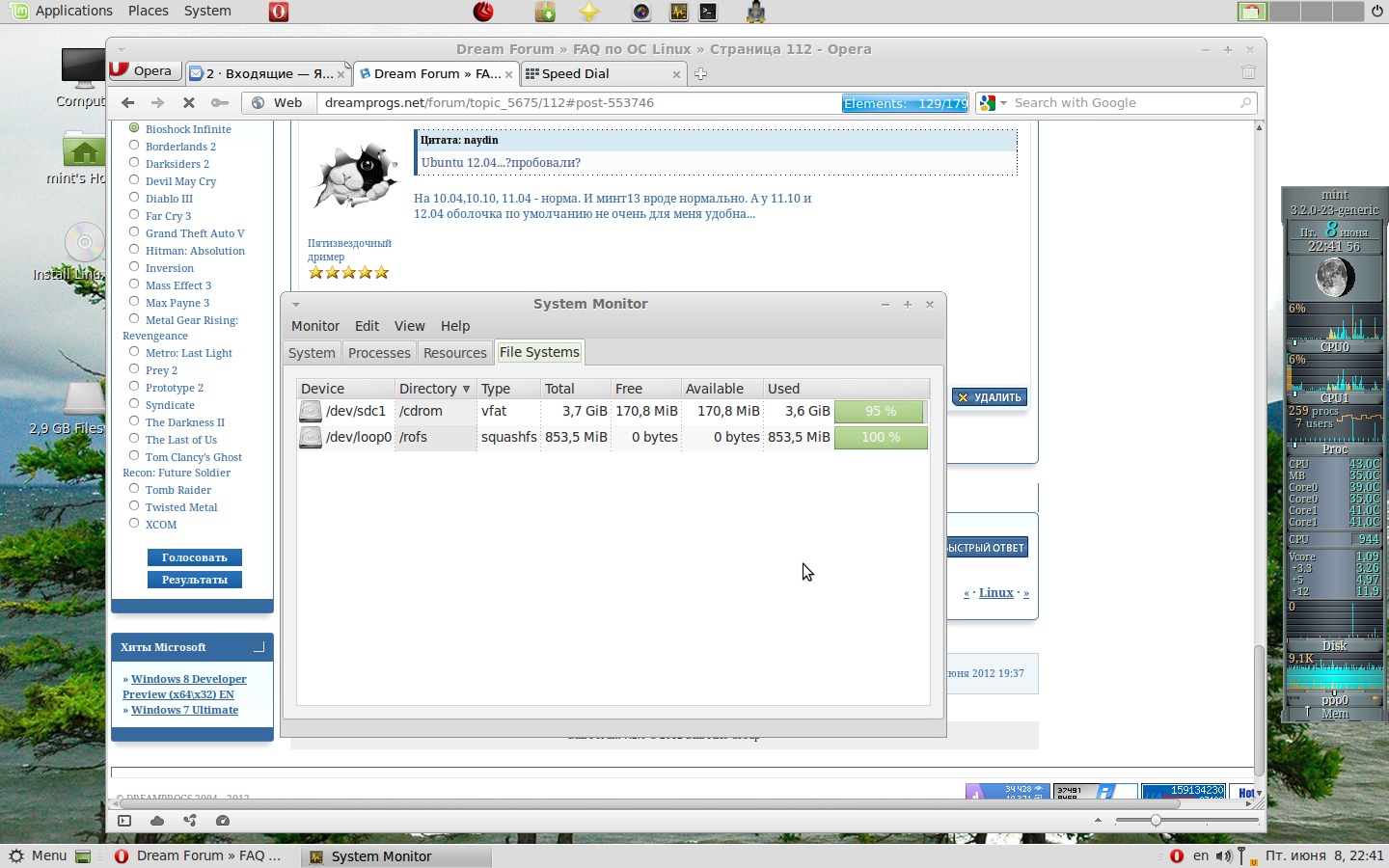Select Far Cry 3 poll option
Screen dimensions: 1389x868
(134, 215)
